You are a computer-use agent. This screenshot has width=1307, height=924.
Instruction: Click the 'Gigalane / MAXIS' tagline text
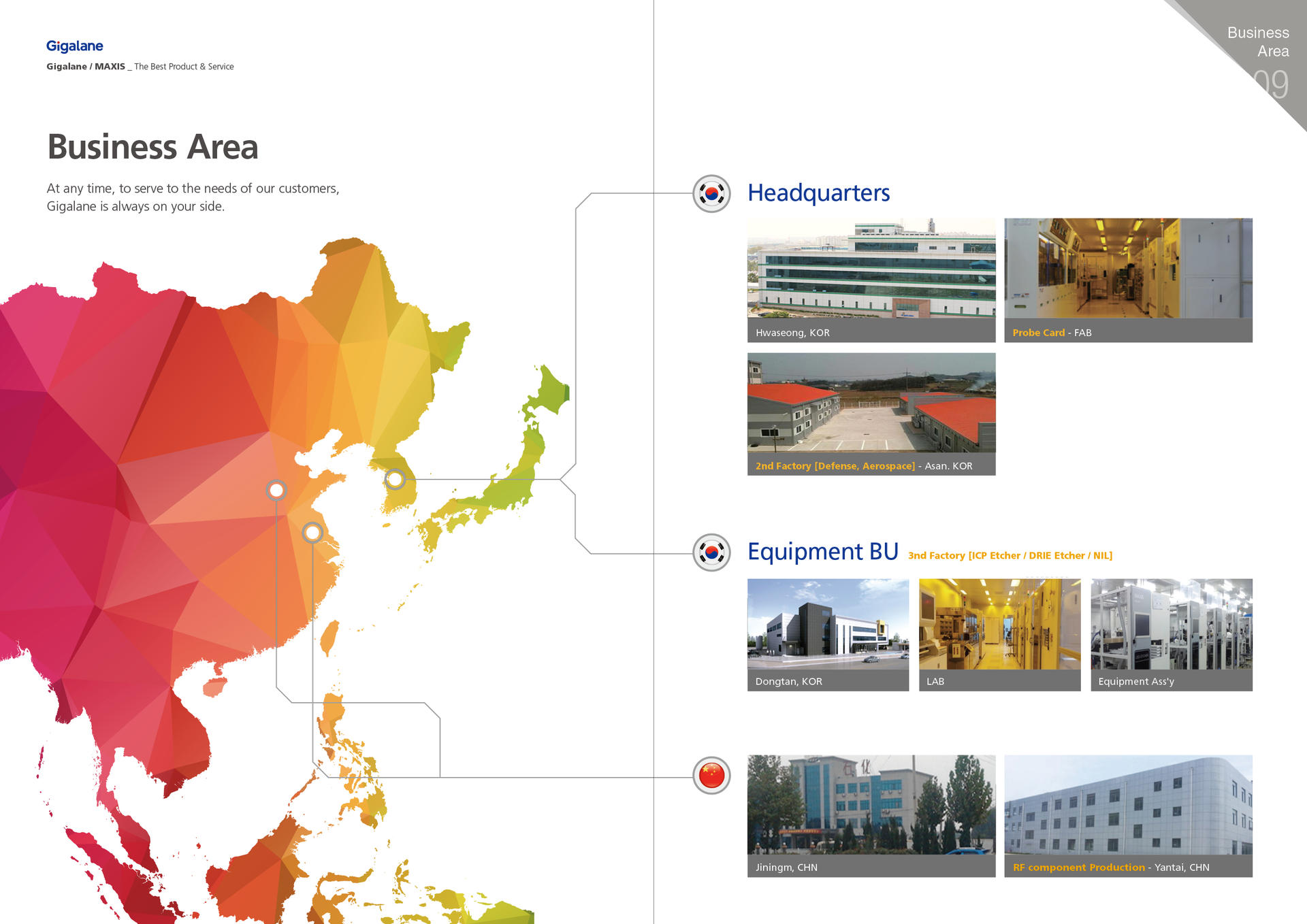tap(86, 67)
